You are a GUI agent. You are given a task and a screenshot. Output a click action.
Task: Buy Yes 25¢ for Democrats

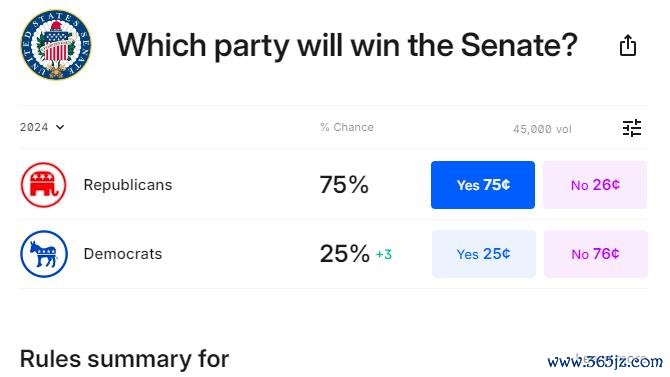(483, 254)
